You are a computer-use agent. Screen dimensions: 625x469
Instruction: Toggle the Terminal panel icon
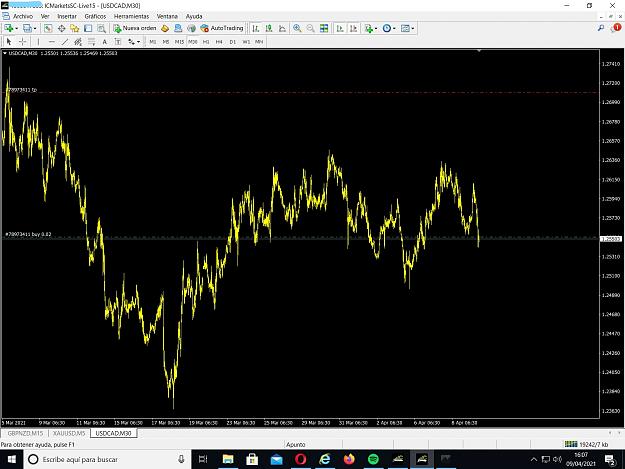88,28
